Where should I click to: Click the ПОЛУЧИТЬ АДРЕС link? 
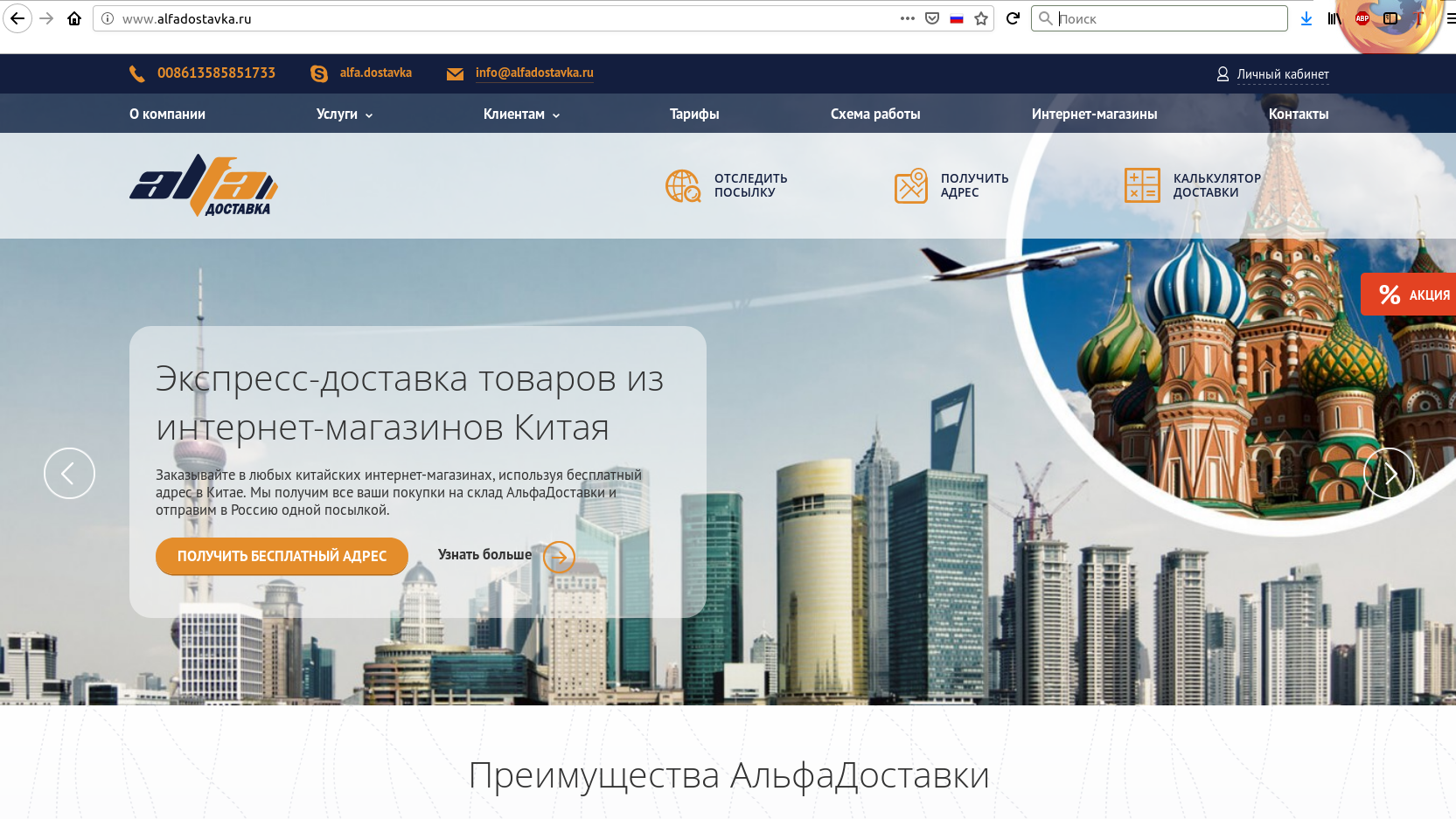974,185
